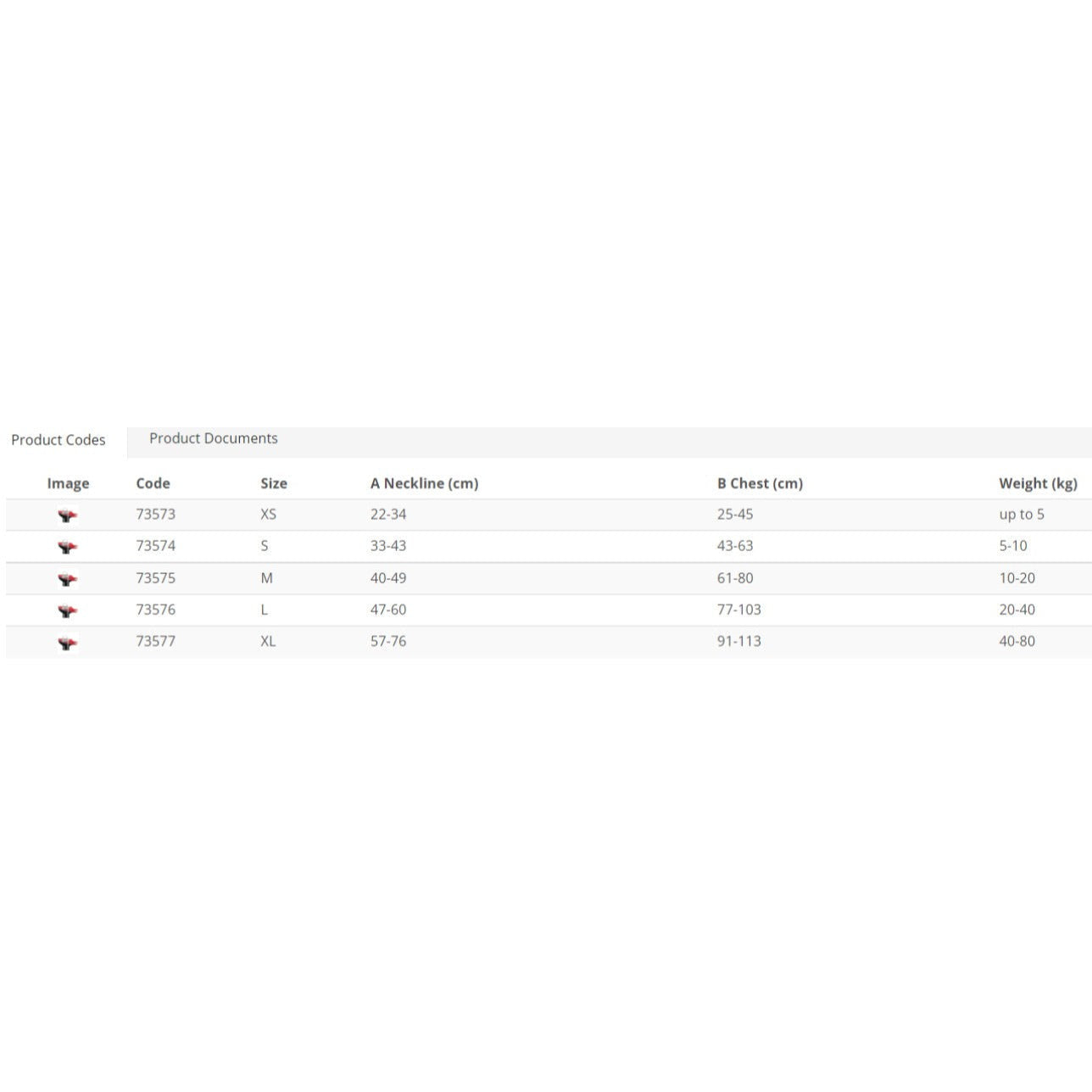This screenshot has height=1092, width=1092.
Task: Click product code 73573
Action: 155,515
